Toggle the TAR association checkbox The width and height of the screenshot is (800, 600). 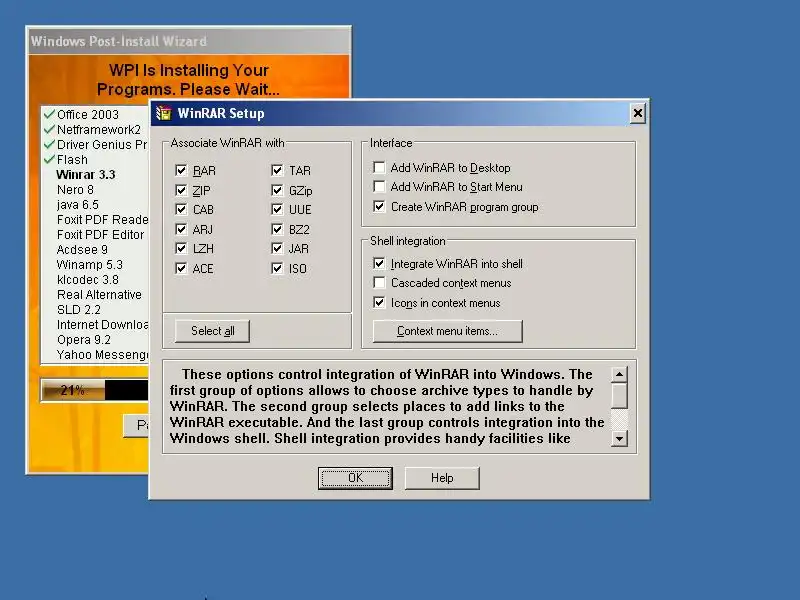pyautogui.click(x=277, y=170)
